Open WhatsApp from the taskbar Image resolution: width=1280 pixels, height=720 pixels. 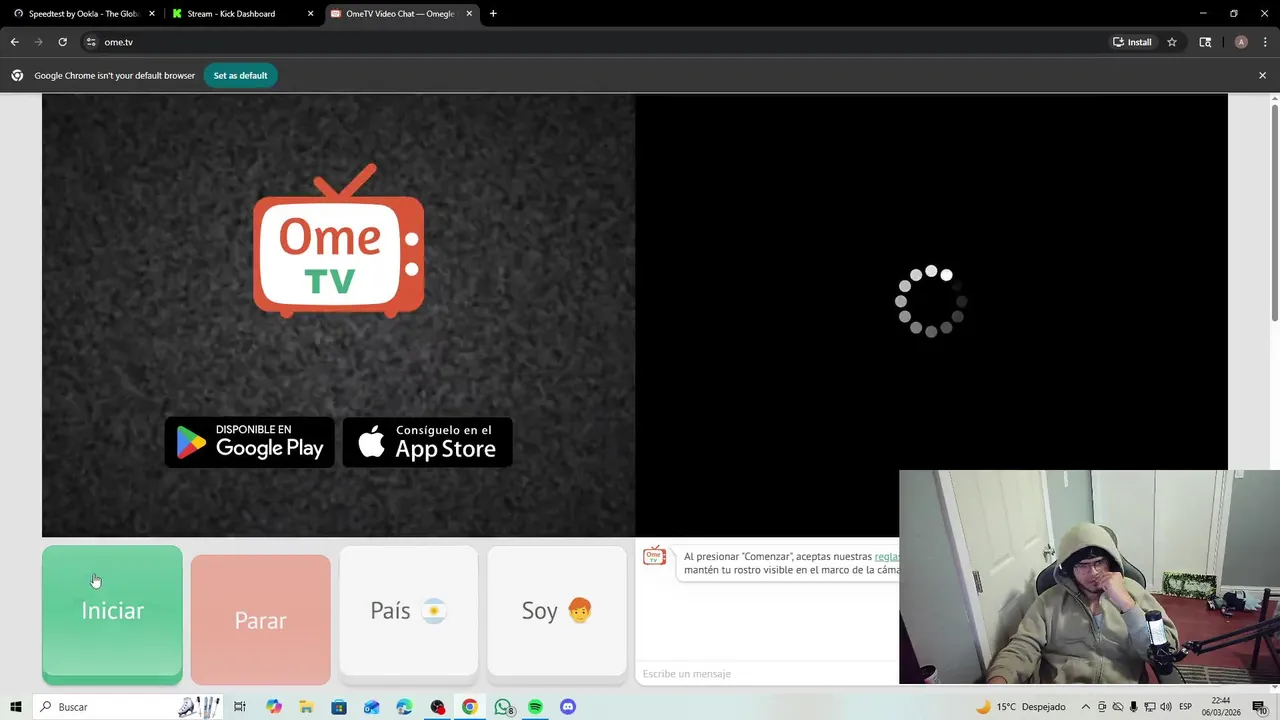(503, 707)
